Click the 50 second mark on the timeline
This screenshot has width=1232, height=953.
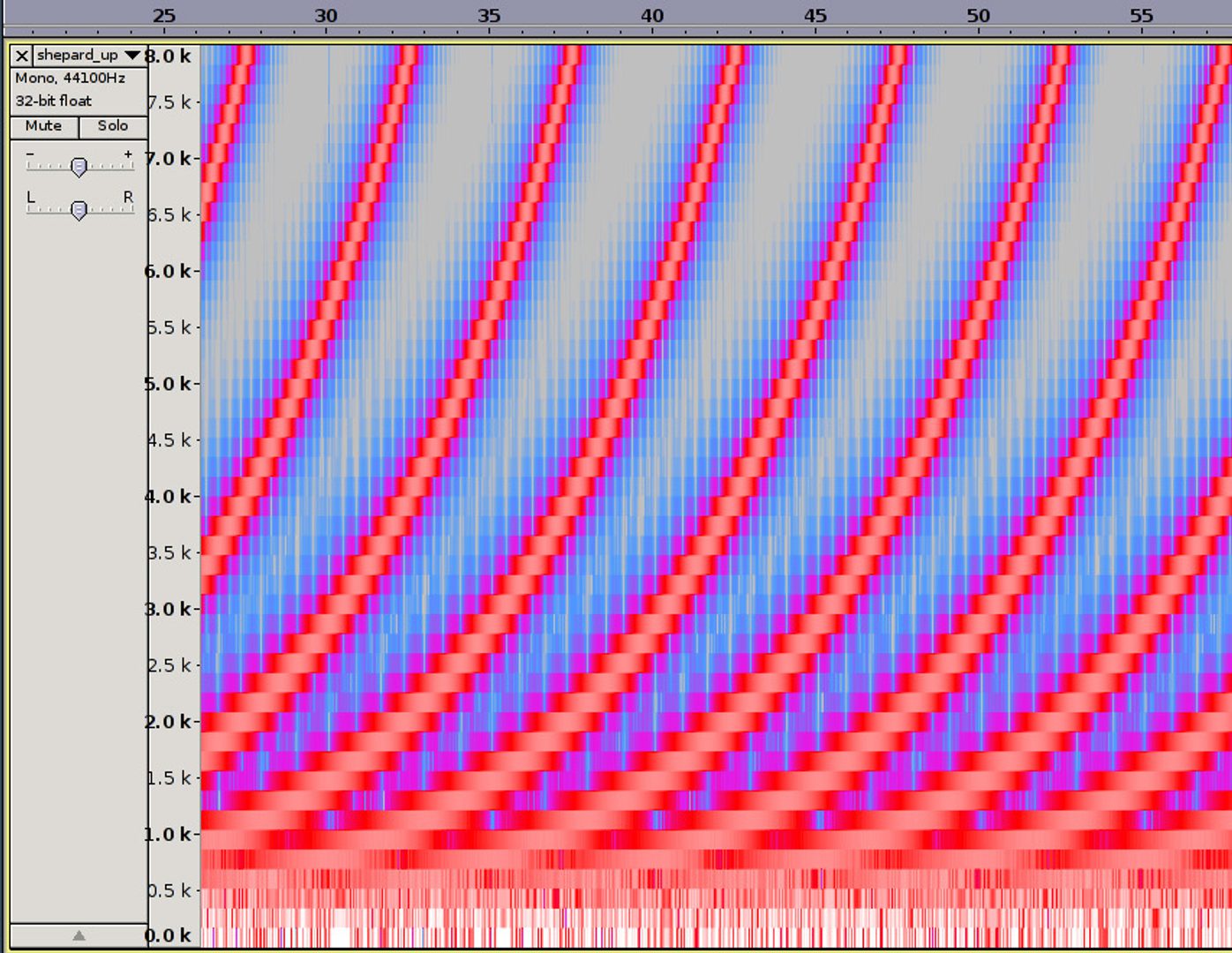[978, 16]
